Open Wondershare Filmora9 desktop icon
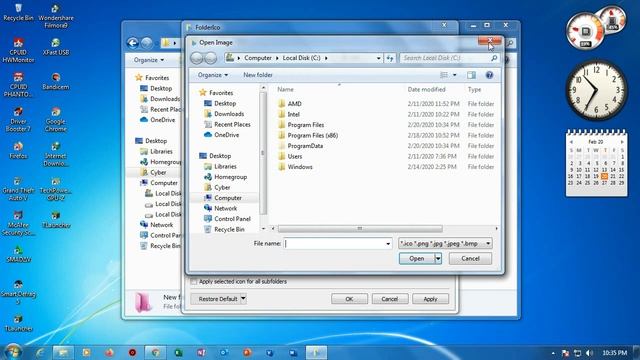The width and height of the screenshot is (640, 360). coord(56,16)
